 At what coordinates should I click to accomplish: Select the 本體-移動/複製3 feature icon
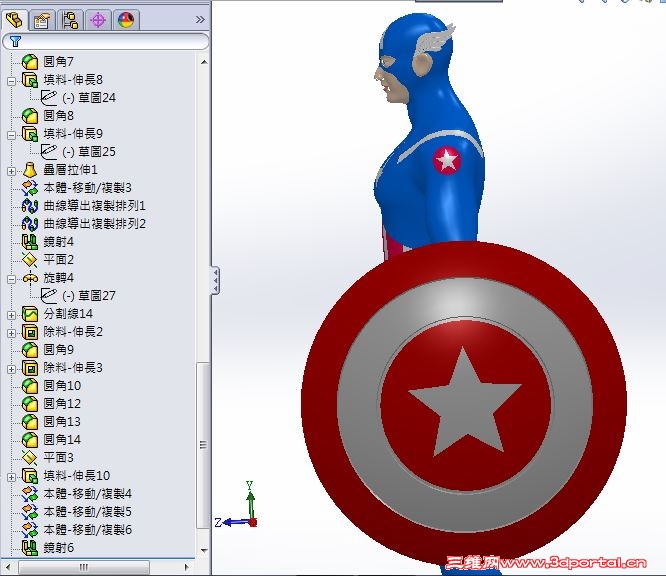pyautogui.click(x=30, y=188)
